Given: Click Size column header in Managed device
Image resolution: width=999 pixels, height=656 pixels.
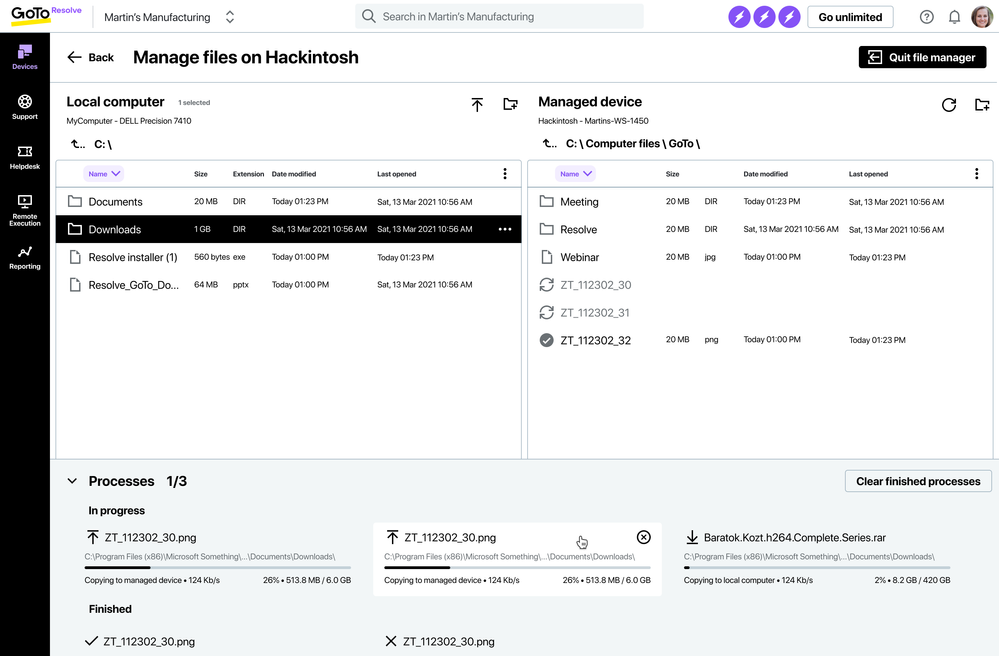Looking at the screenshot, I should [x=672, y=174].
